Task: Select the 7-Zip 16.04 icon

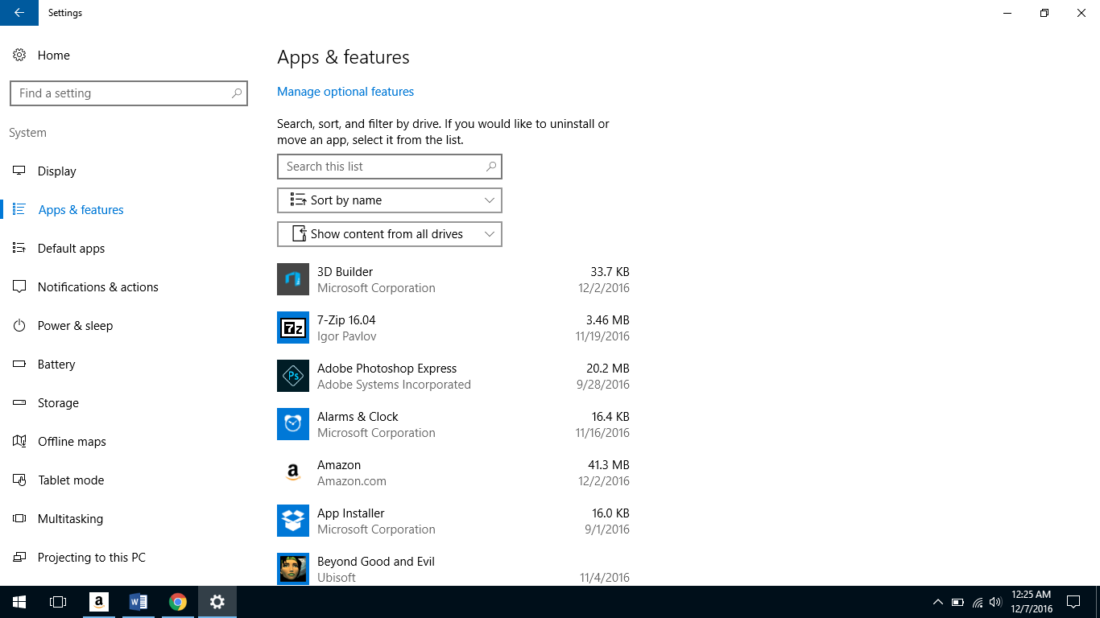Action: point(293,328)
